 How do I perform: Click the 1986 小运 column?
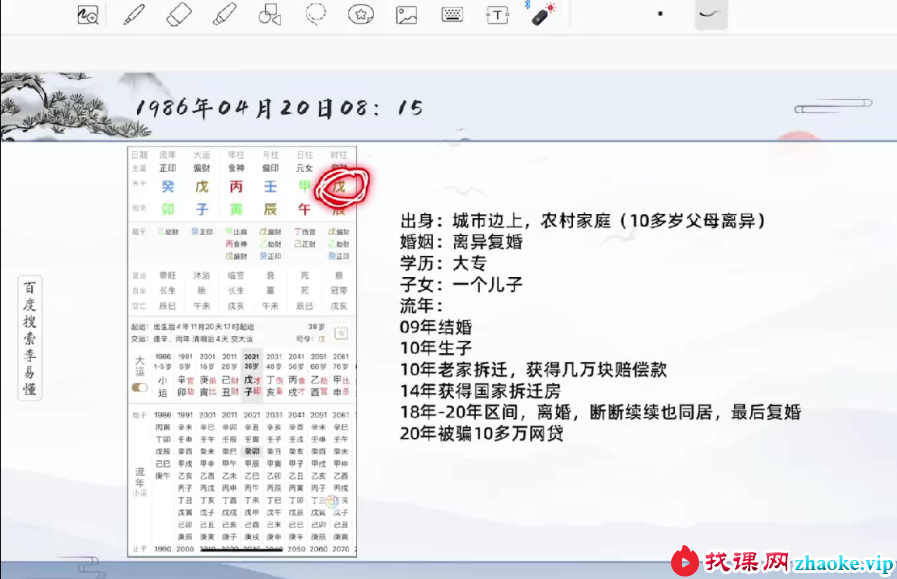click(163, 374)
